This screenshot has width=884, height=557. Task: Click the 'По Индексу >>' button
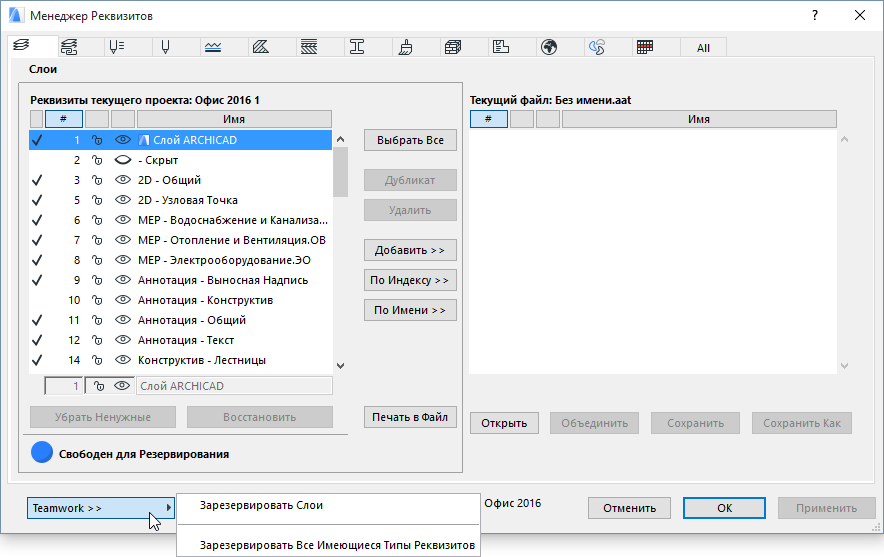pyautogui.click(x=410, y=280)
